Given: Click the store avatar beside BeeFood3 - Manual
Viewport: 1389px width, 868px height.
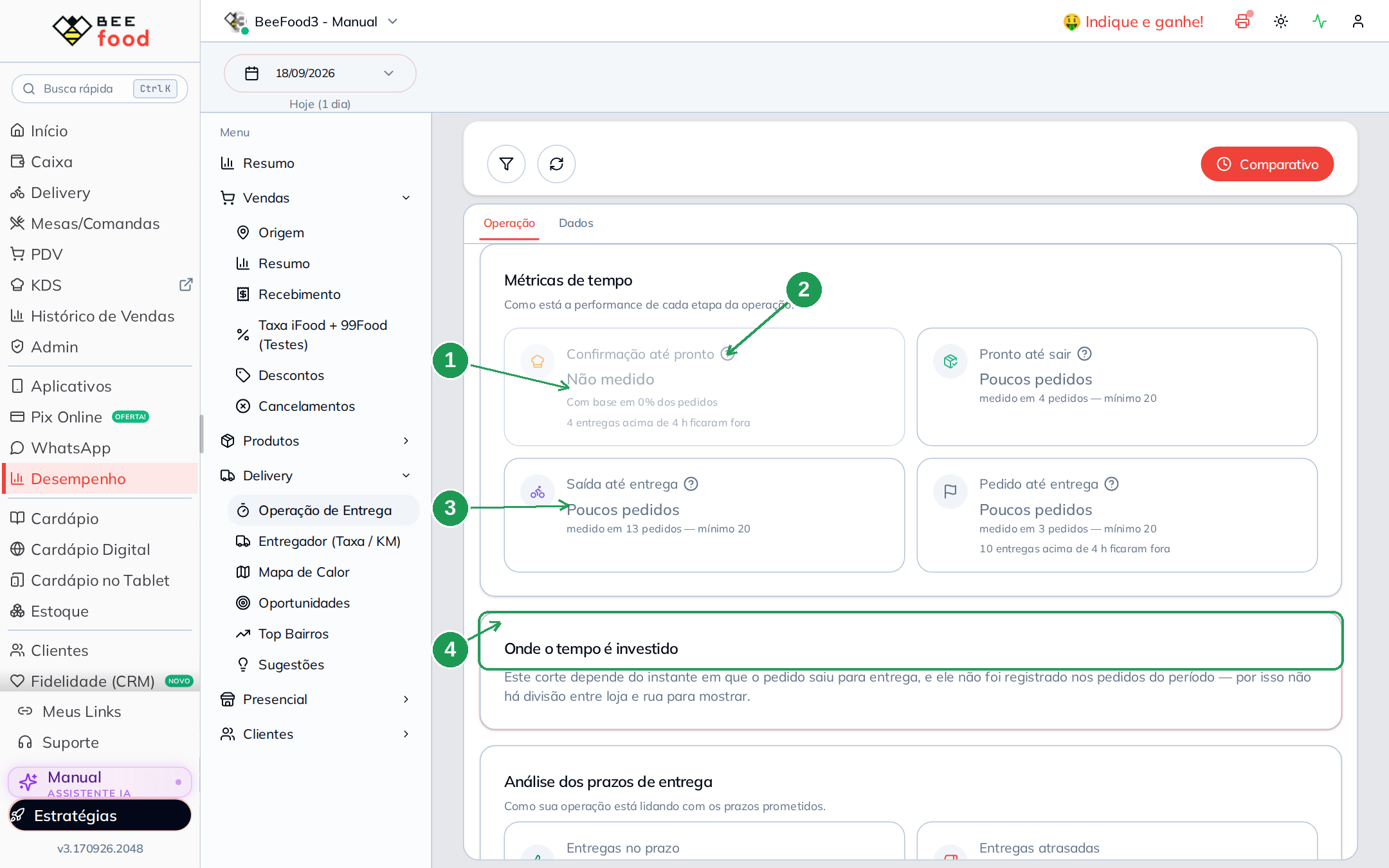Looking at the screenshot, I should click(x=236, y=22).
